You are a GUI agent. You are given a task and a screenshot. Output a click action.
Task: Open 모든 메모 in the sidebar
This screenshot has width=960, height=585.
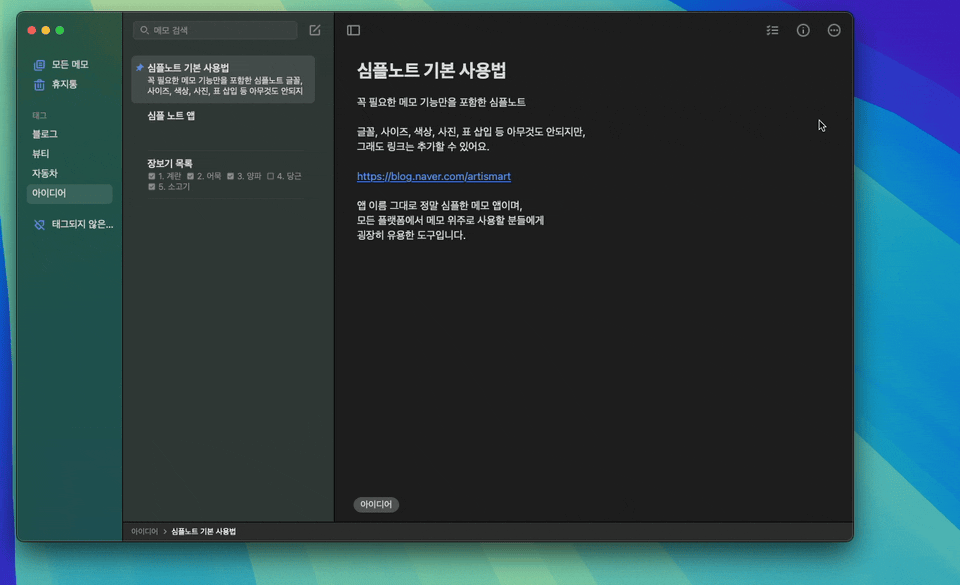pyautogui.click(x=69, y=64)
